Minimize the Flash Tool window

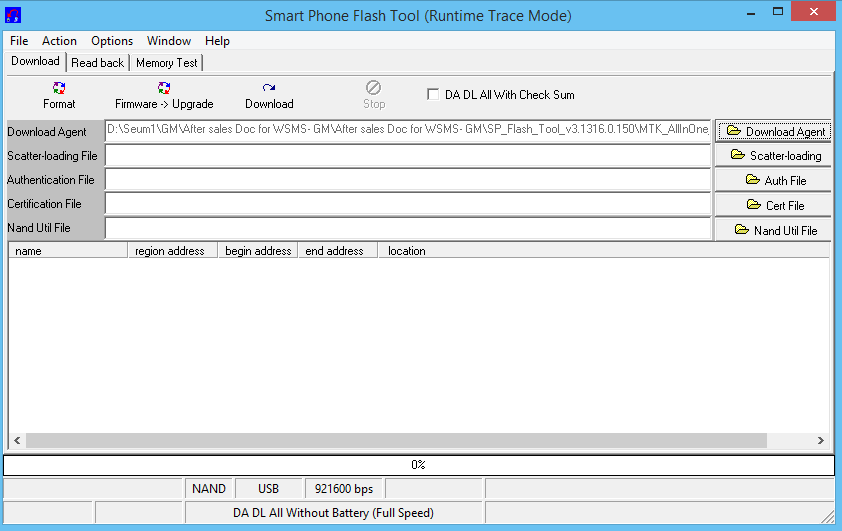(x=751, y=13)
